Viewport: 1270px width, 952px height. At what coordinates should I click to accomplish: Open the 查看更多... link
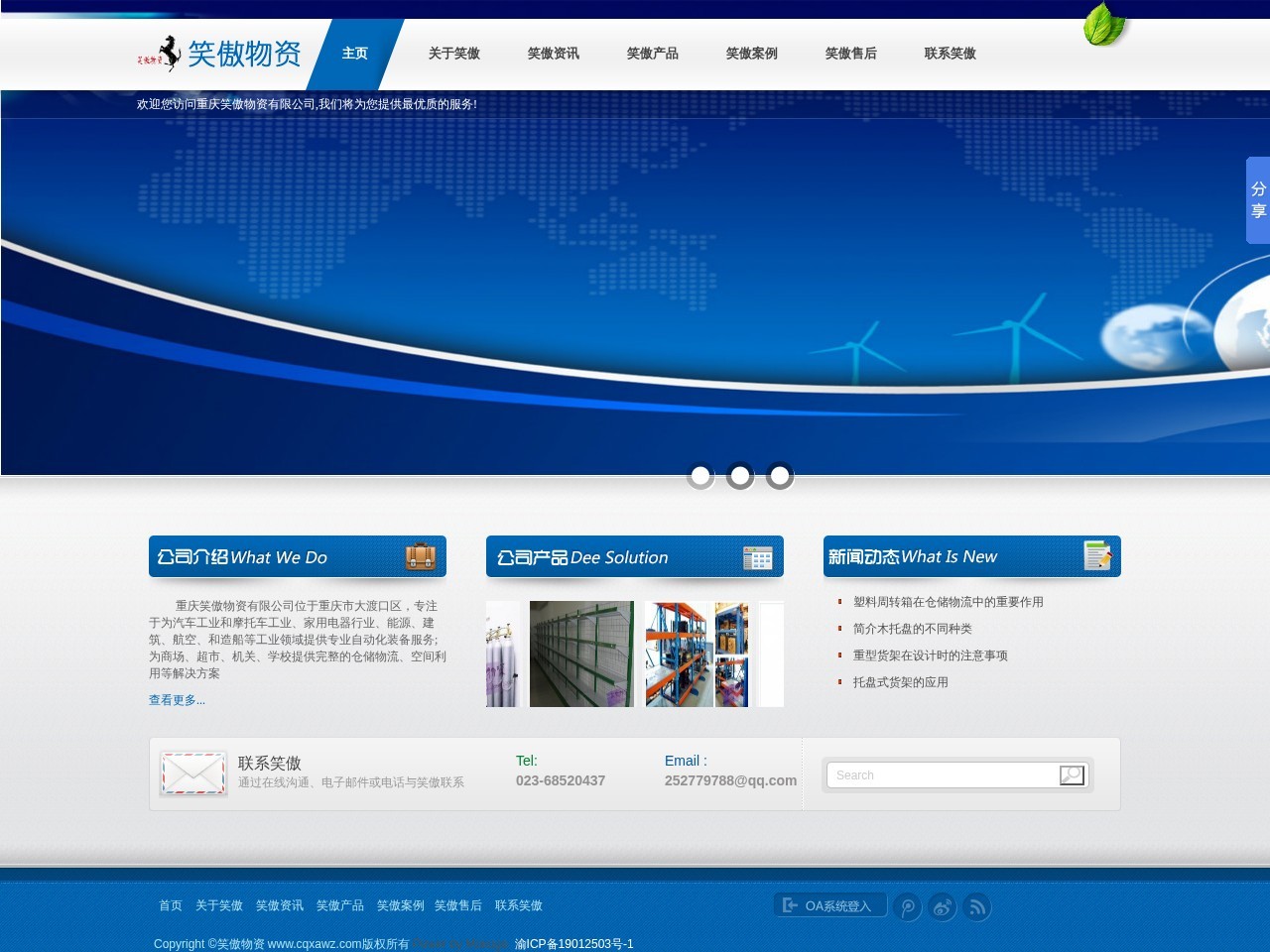point(177,700)
